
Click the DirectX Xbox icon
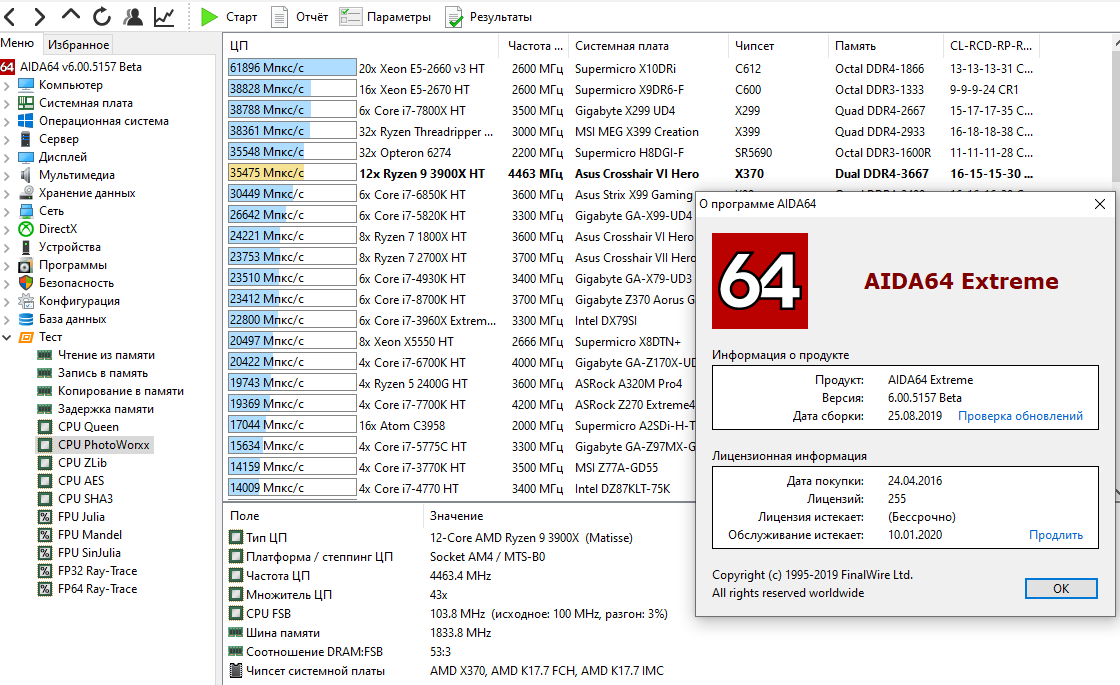26,229
